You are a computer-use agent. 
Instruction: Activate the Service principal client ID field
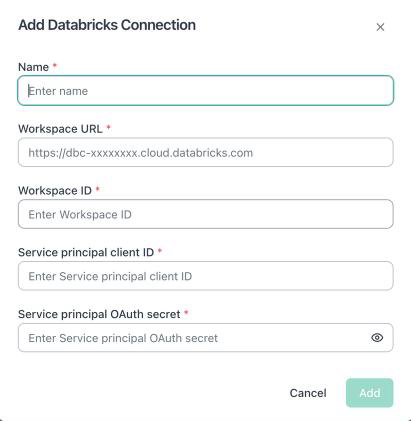click(206, 276)
